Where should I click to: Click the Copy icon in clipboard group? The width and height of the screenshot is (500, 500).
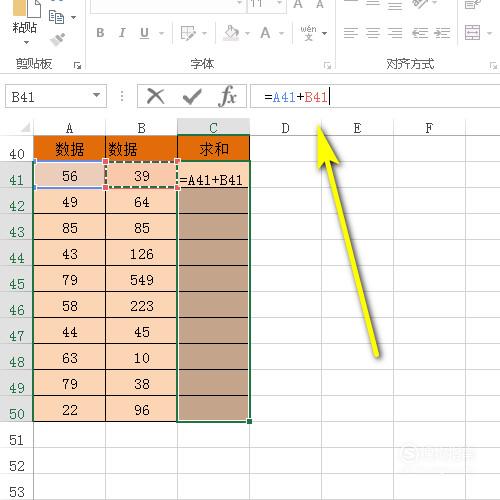pos(56,17)
